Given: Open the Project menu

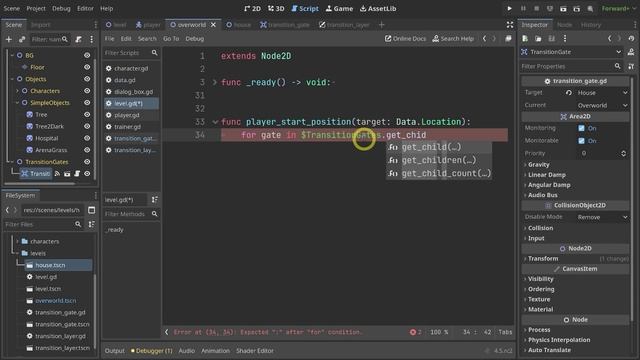Looking at the screenshot, I should (x=36, y=9).
